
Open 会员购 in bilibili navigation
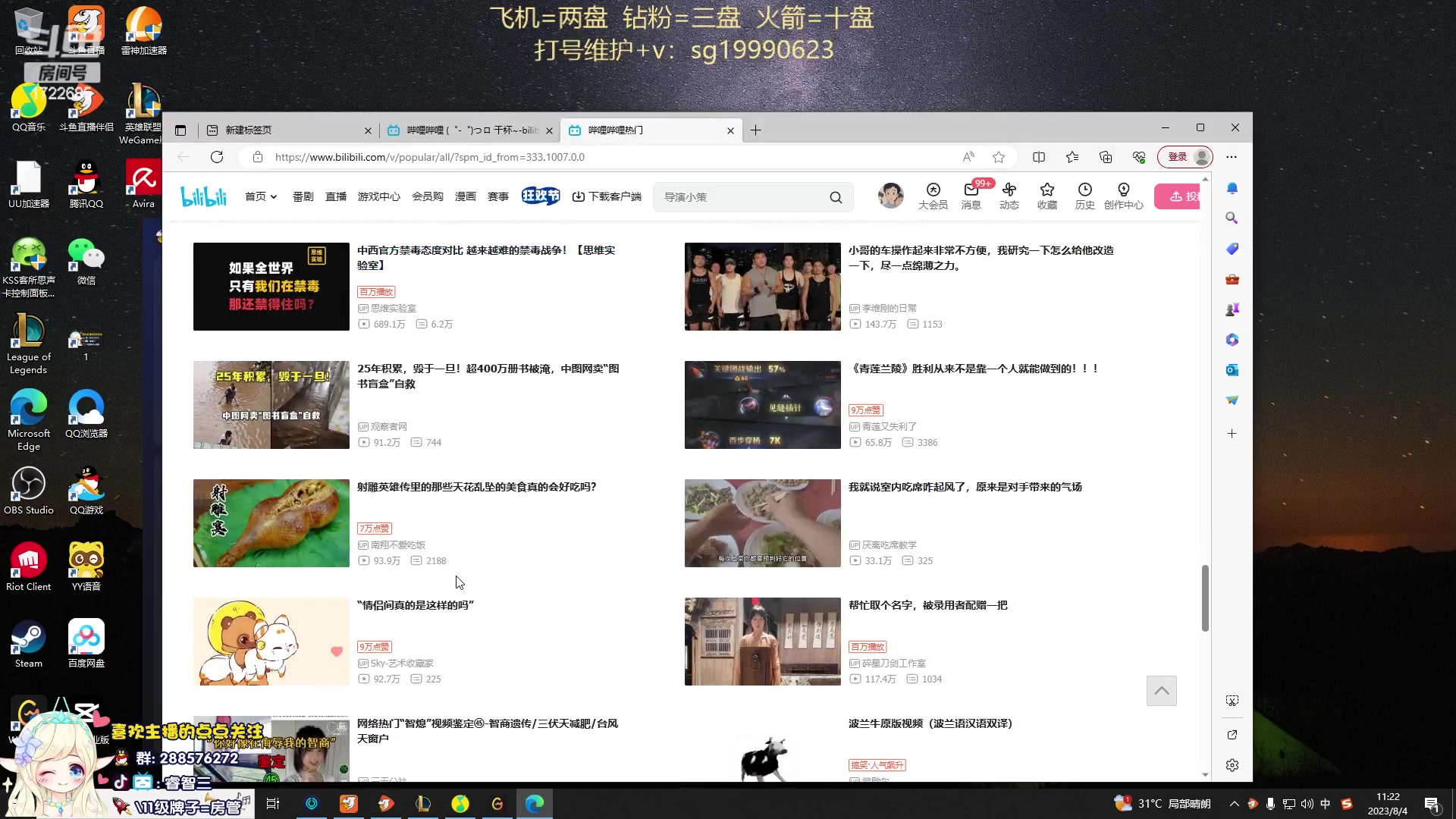pyautogui.click(x=428, y=196)
